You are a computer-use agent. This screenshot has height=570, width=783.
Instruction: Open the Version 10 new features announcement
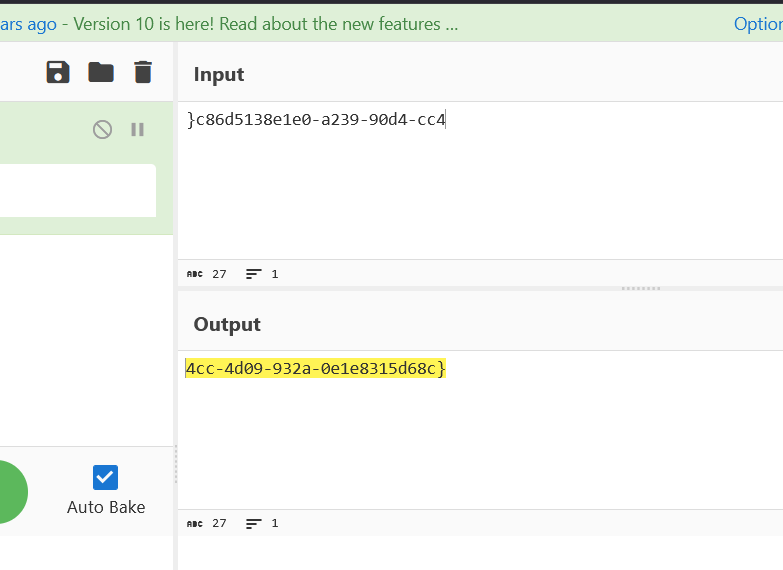pos(266,24)
